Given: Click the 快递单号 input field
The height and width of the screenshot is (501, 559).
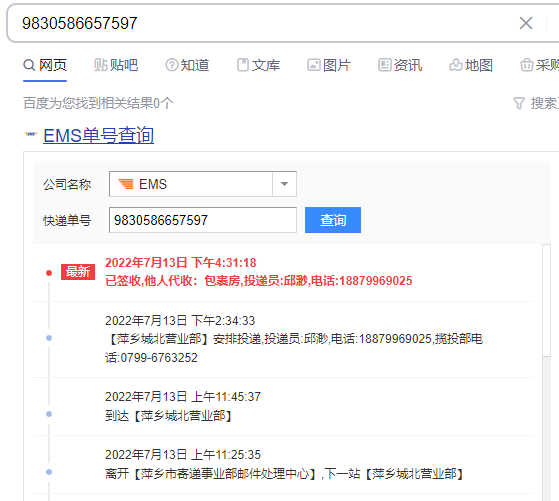Looking at the screenshot, I should [x=203, y=220].
